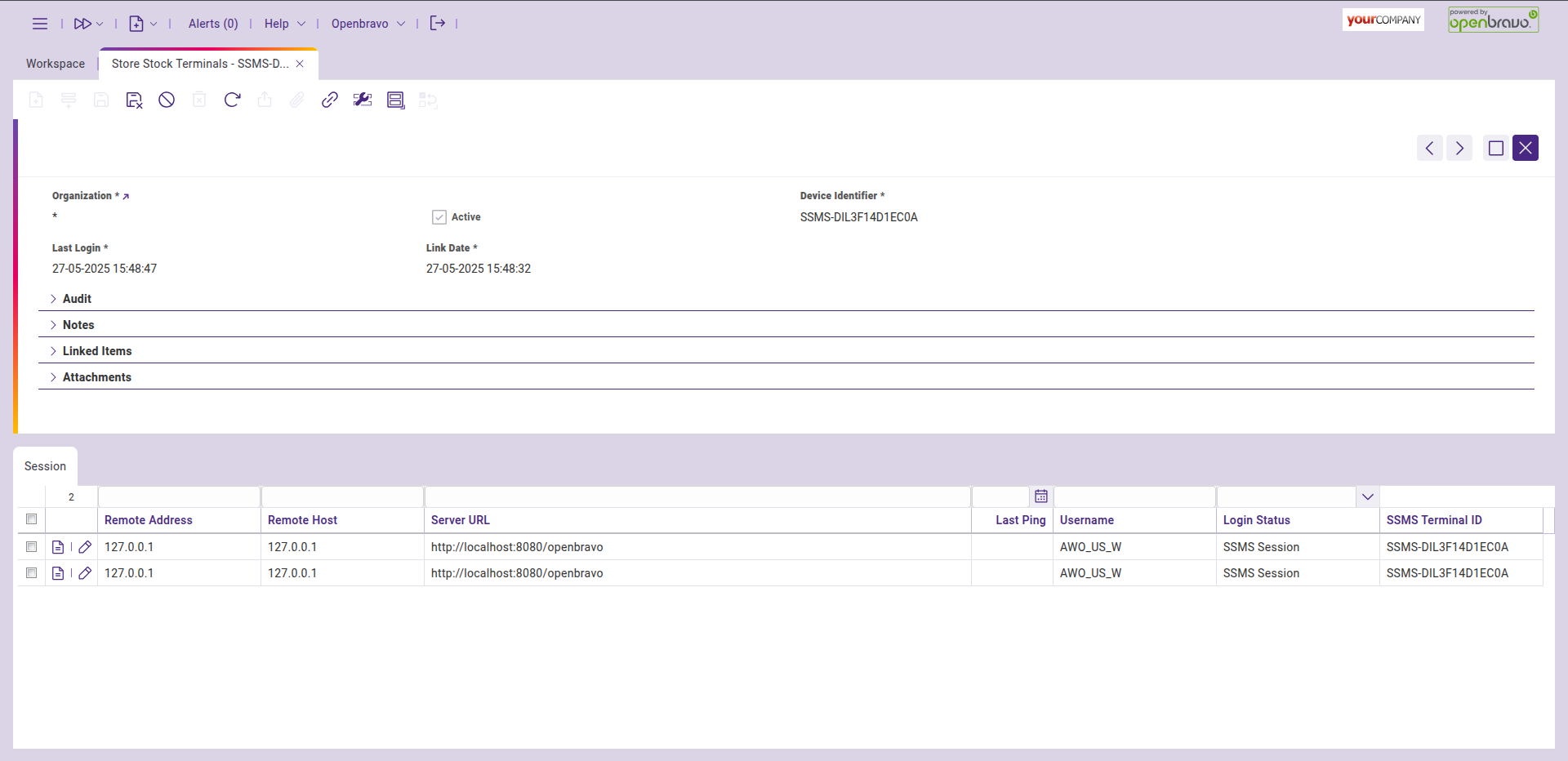This screenshot has height=761, width=1568.
Task: Go to next record arrow button
Action: [x=1459, y=148]
